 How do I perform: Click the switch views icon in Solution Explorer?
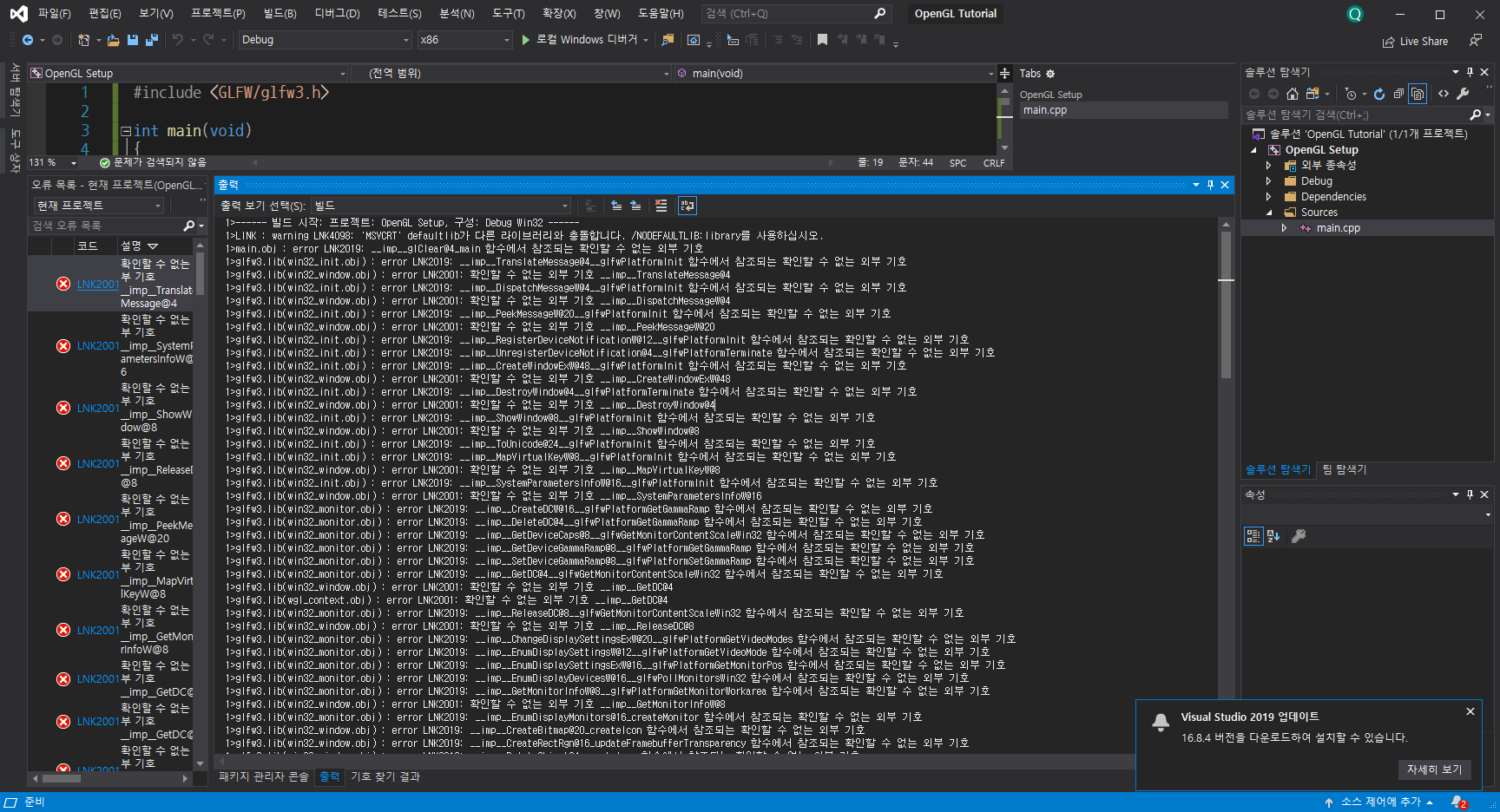(1312, 94)
